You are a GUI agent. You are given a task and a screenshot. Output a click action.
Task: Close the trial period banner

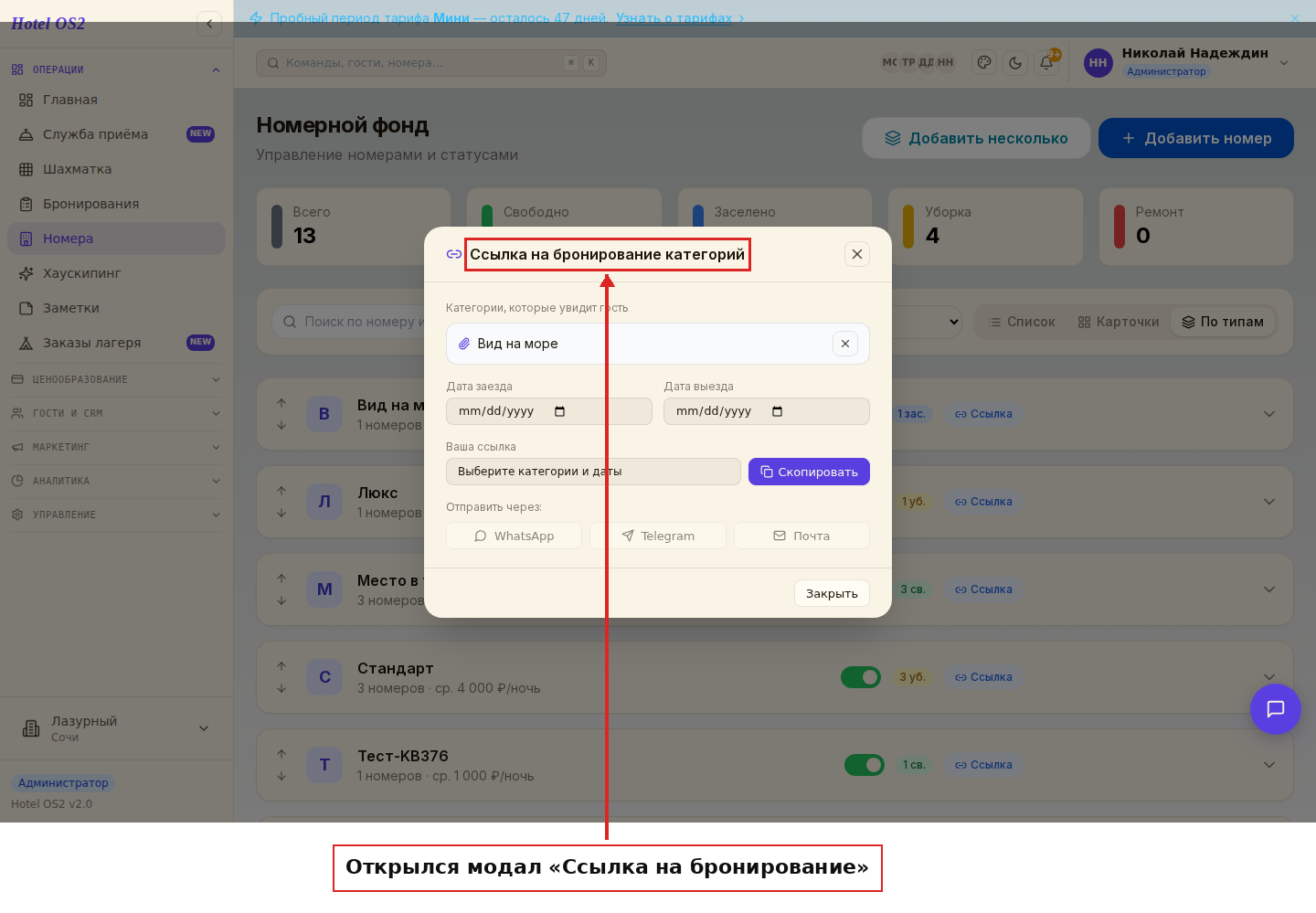click(1295, 18)
